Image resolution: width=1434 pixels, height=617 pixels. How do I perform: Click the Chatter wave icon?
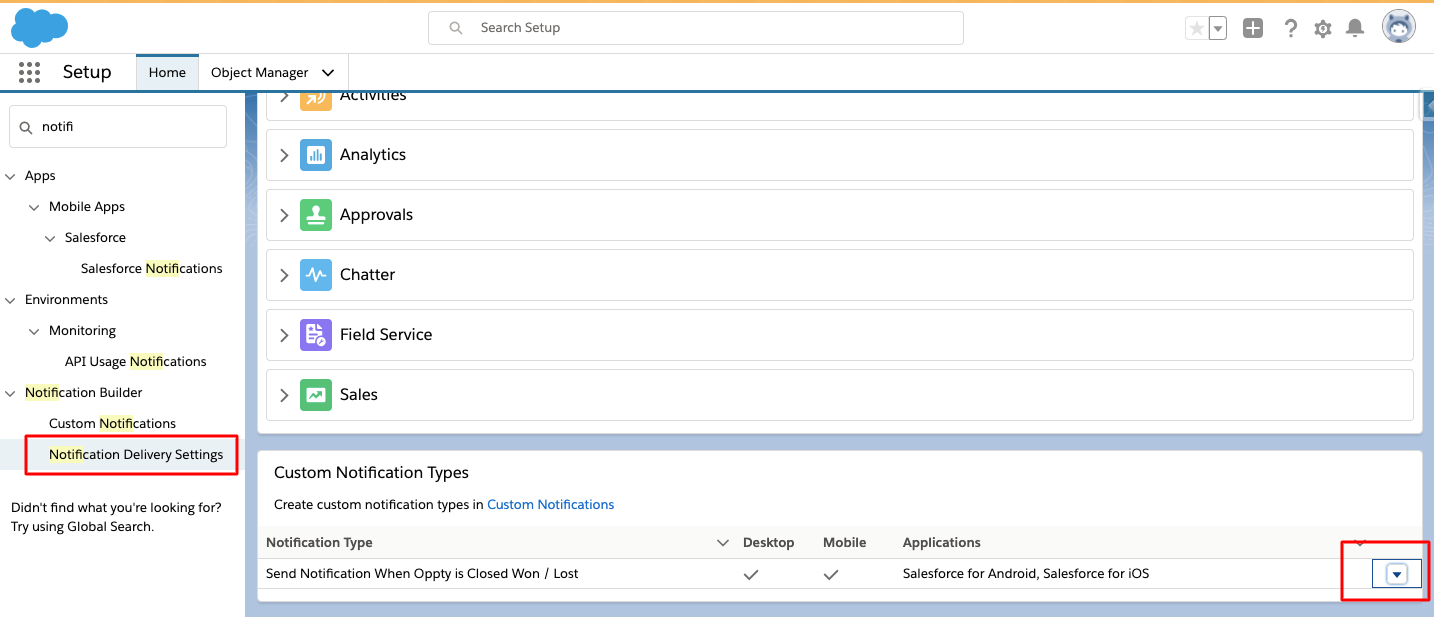click(x=315, y=274)
